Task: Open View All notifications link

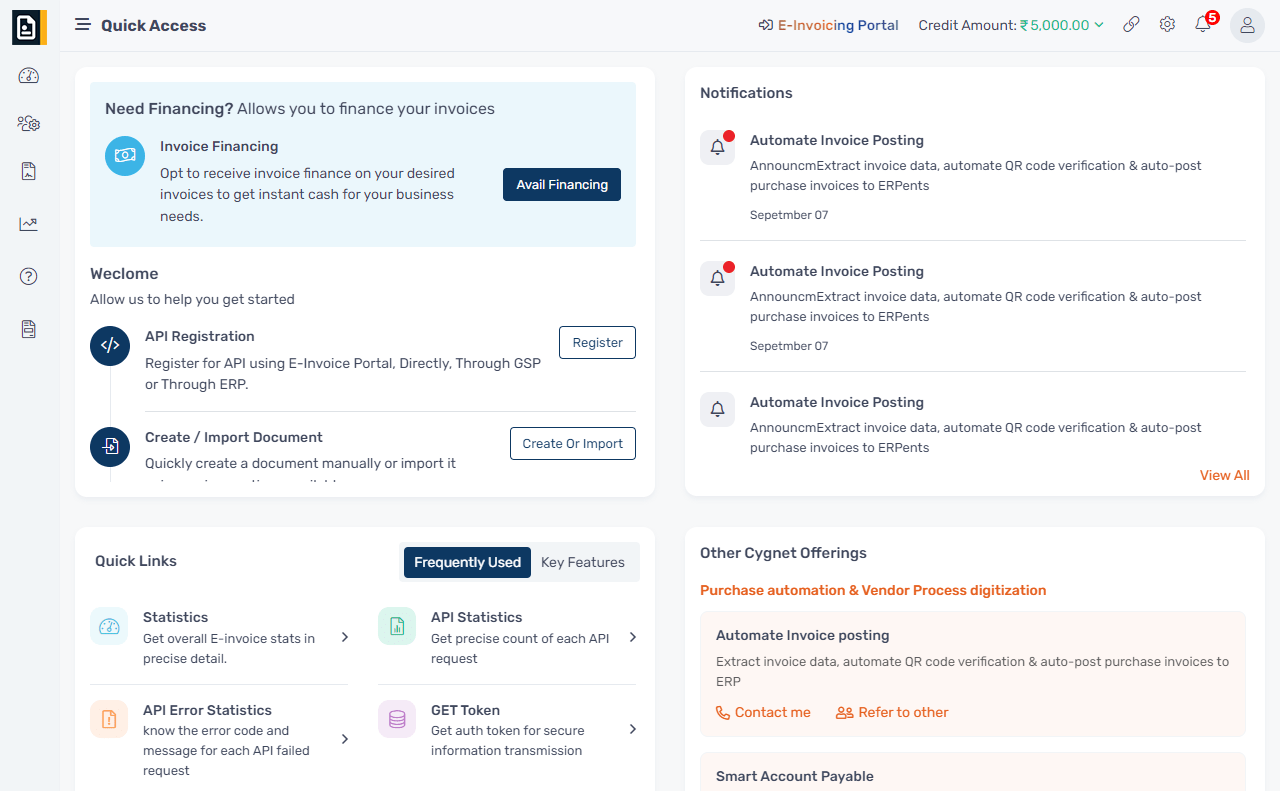Action: tap(1224, 475)
